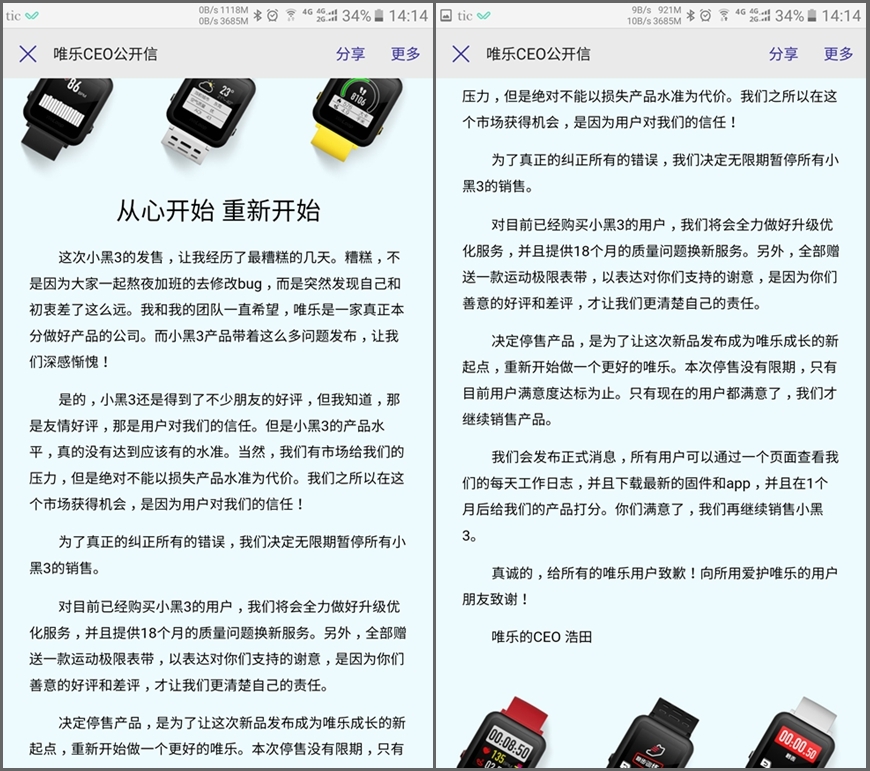Tap the 唯乐CEO公开信 title in left screen
Viewport: 870px width, 771px height.
105,54
